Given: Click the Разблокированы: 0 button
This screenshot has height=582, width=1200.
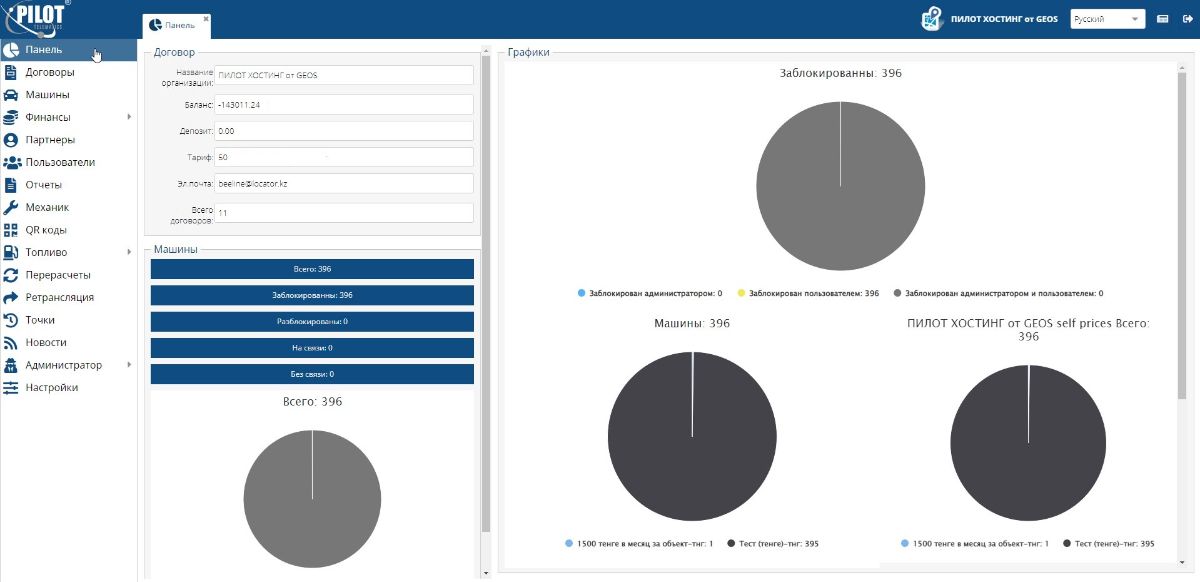Looking at the screenshot, I should 312,321.
